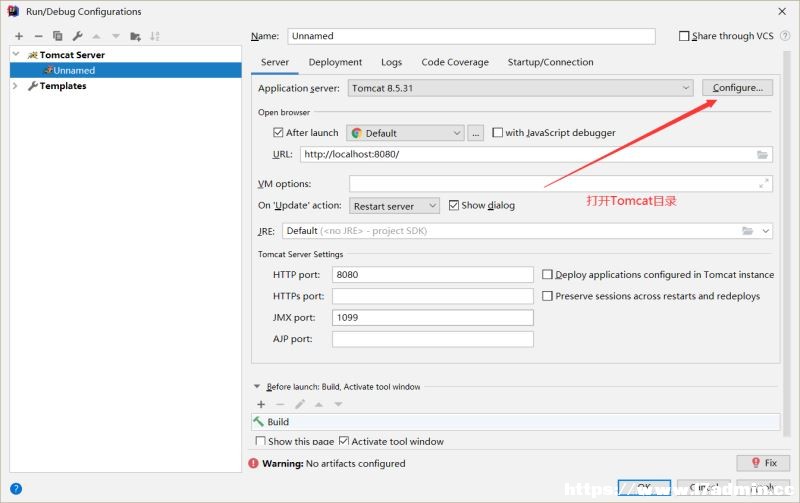This screenshot has height=503, width=800.
Task: Add a new configuration with plus icon
Action: 19,36
